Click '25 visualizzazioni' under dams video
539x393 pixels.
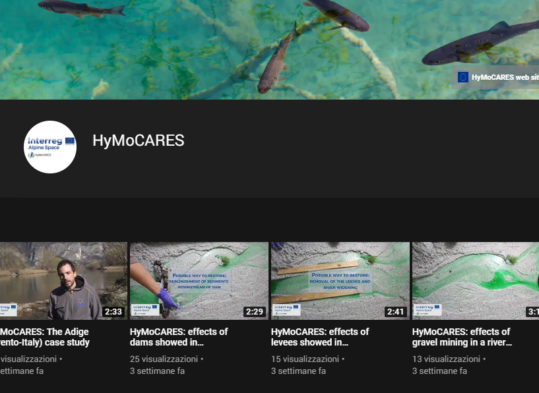coord(164,359)
